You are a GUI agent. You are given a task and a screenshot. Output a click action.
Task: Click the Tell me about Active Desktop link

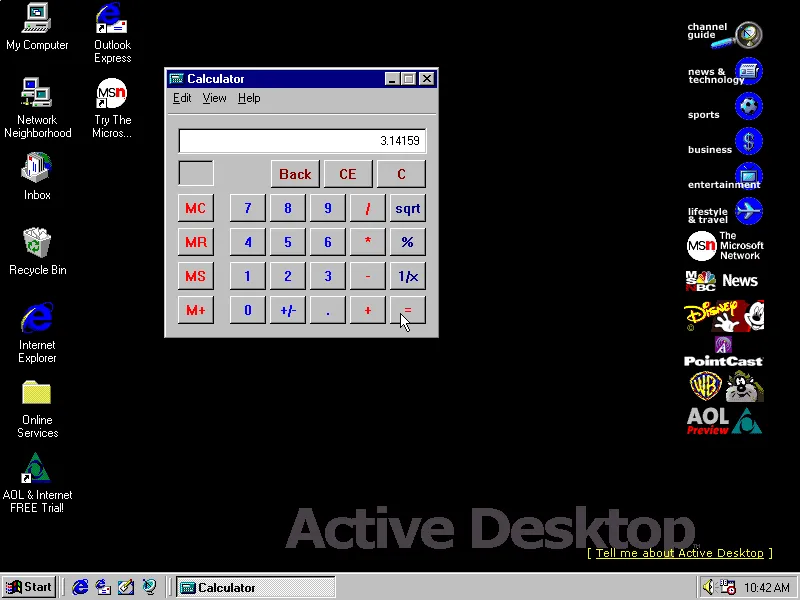679,553
